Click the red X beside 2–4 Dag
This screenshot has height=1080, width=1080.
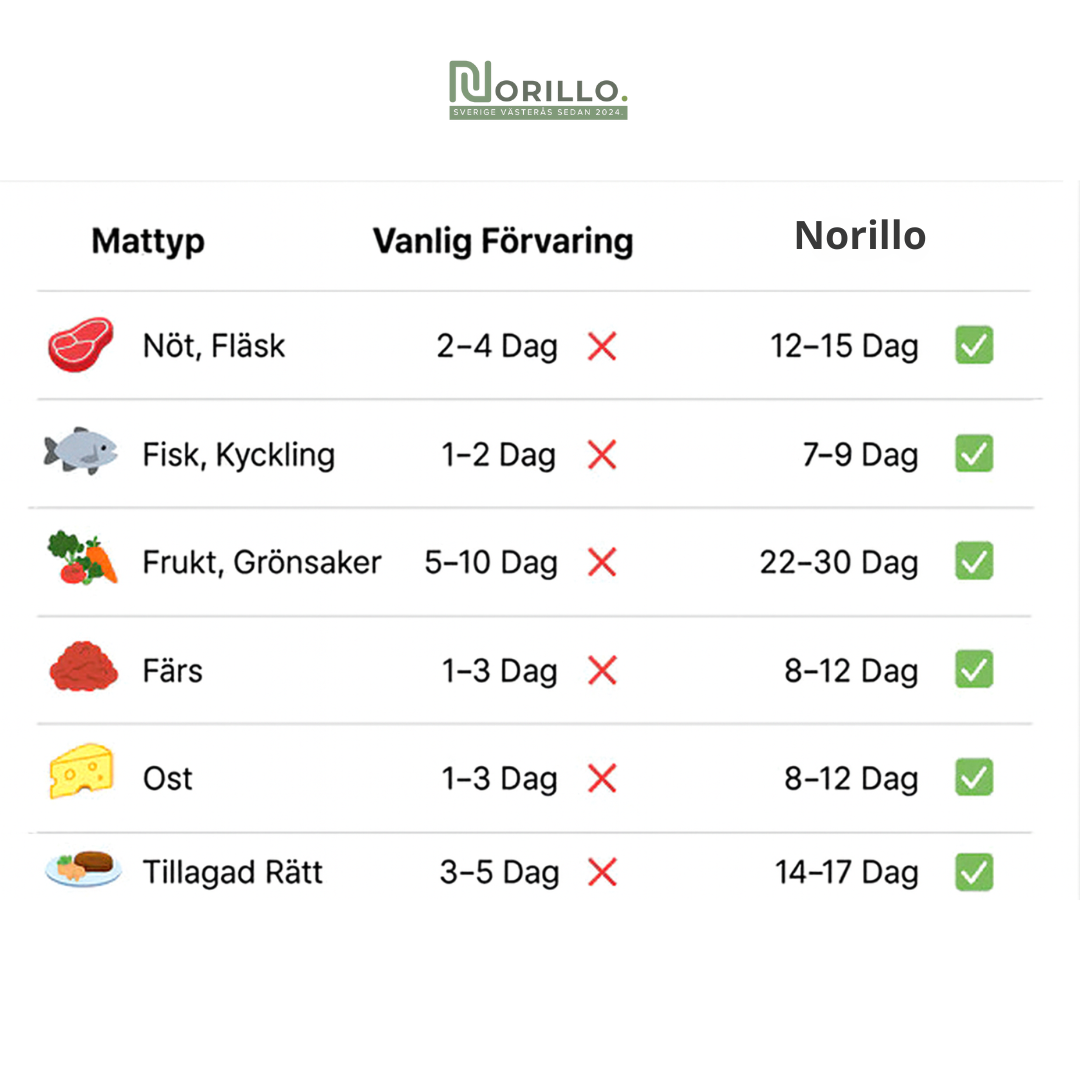click(x=602, y=347)
